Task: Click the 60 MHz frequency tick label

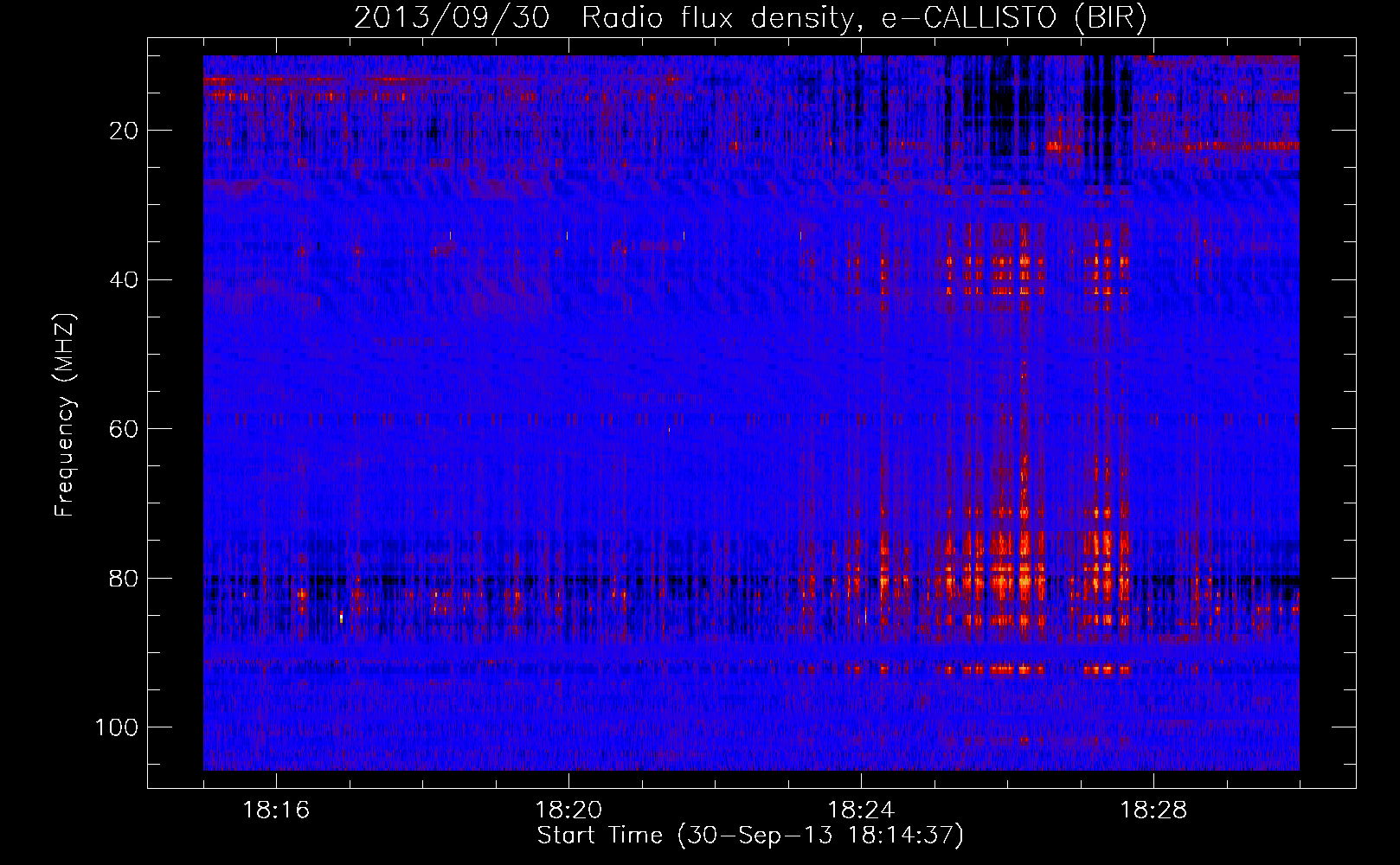Action: click(x=125, y=429)
